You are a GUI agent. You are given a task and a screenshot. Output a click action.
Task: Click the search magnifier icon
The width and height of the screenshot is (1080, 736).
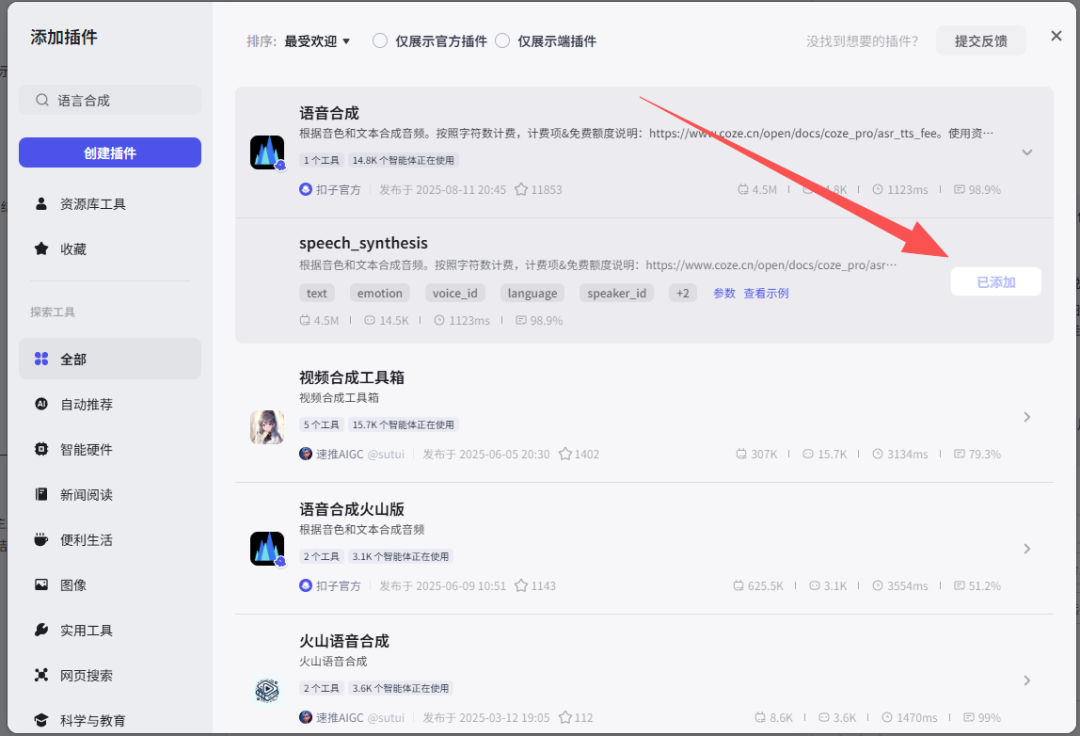[x=42, y=101]
